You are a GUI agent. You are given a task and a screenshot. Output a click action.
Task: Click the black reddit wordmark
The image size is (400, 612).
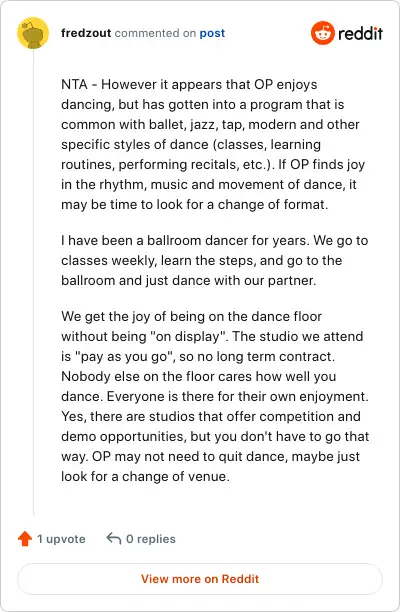(x=360, y=34)
